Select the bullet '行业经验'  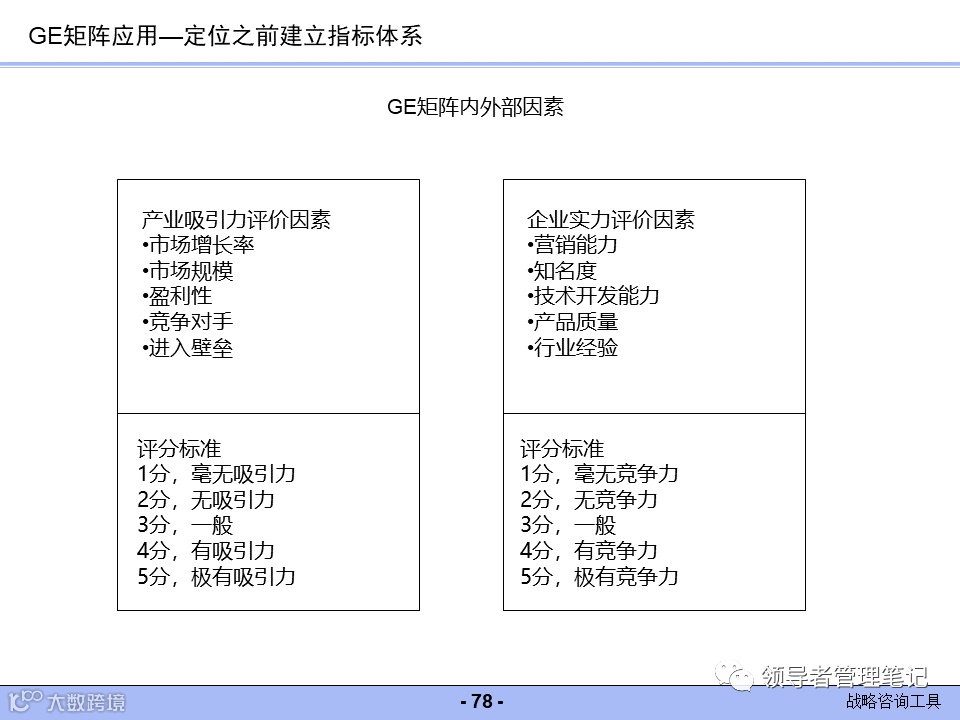click(x=572, y=348)
